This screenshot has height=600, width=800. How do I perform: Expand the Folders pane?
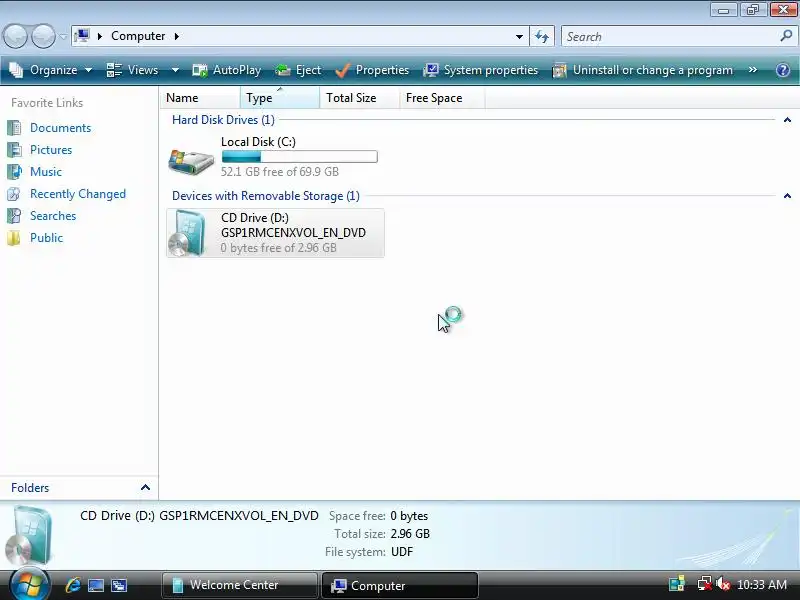click(x=145, y=487)
